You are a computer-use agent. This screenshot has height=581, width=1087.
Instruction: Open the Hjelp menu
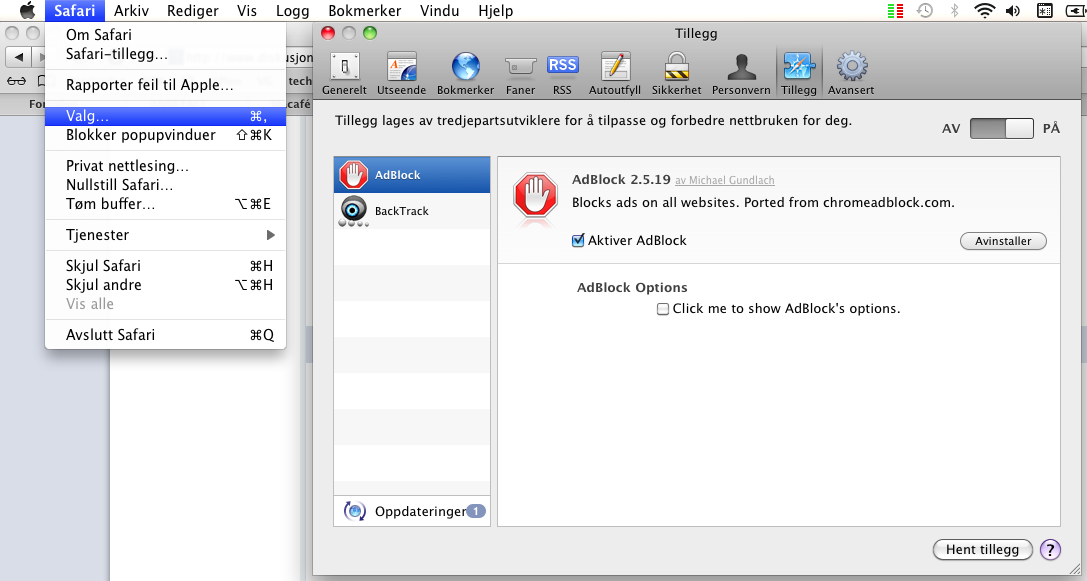tap(496, 10)
